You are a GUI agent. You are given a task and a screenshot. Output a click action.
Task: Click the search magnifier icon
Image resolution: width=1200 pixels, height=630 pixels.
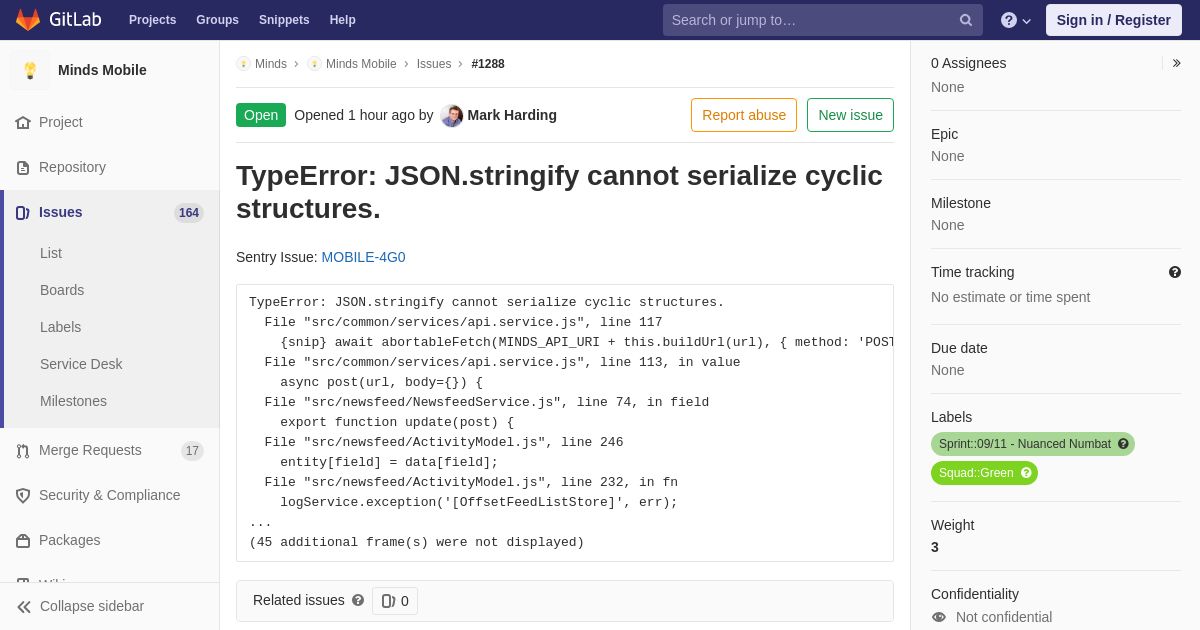966,20
